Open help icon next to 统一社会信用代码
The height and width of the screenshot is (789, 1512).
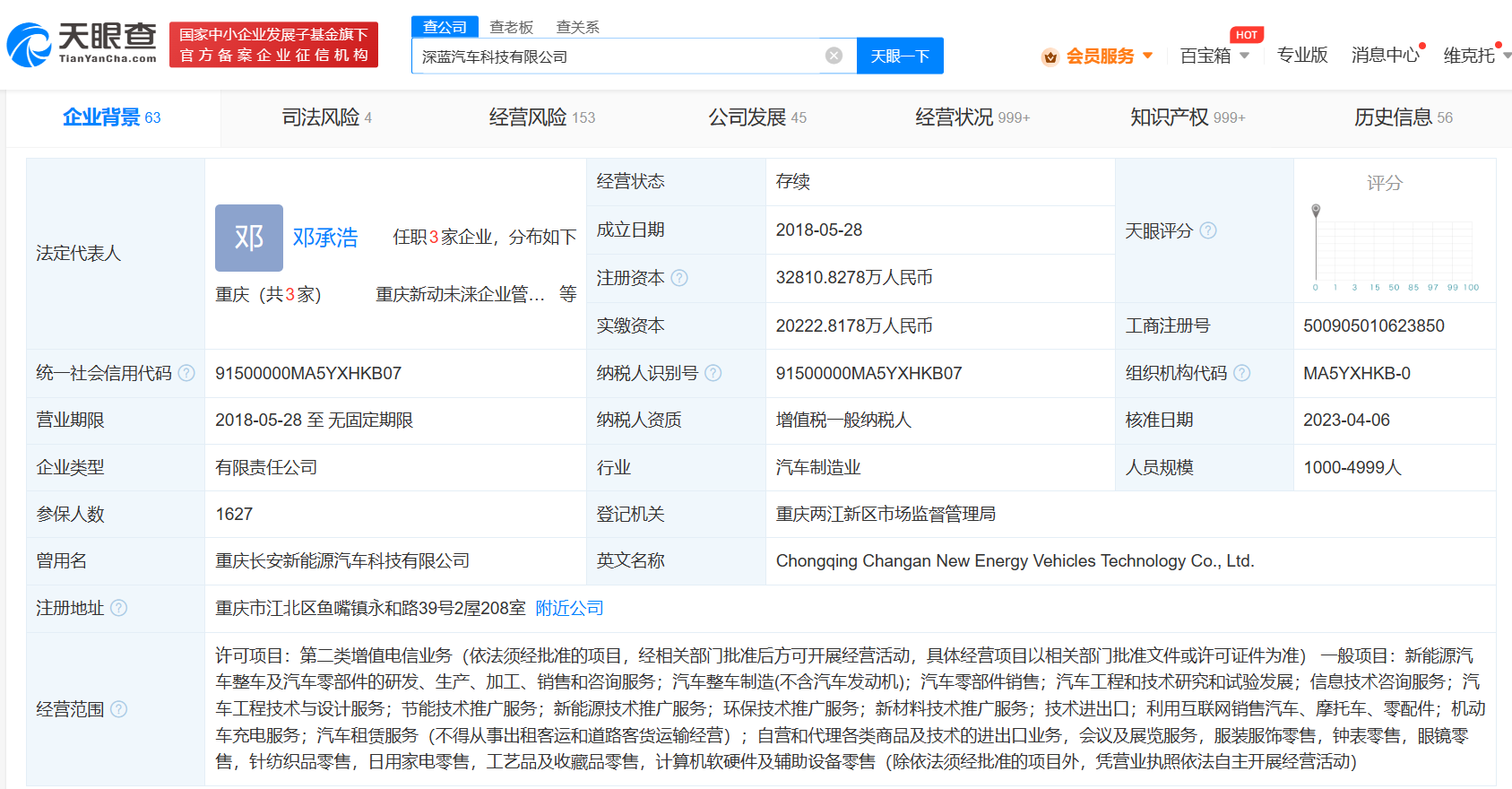click(186, 373)
